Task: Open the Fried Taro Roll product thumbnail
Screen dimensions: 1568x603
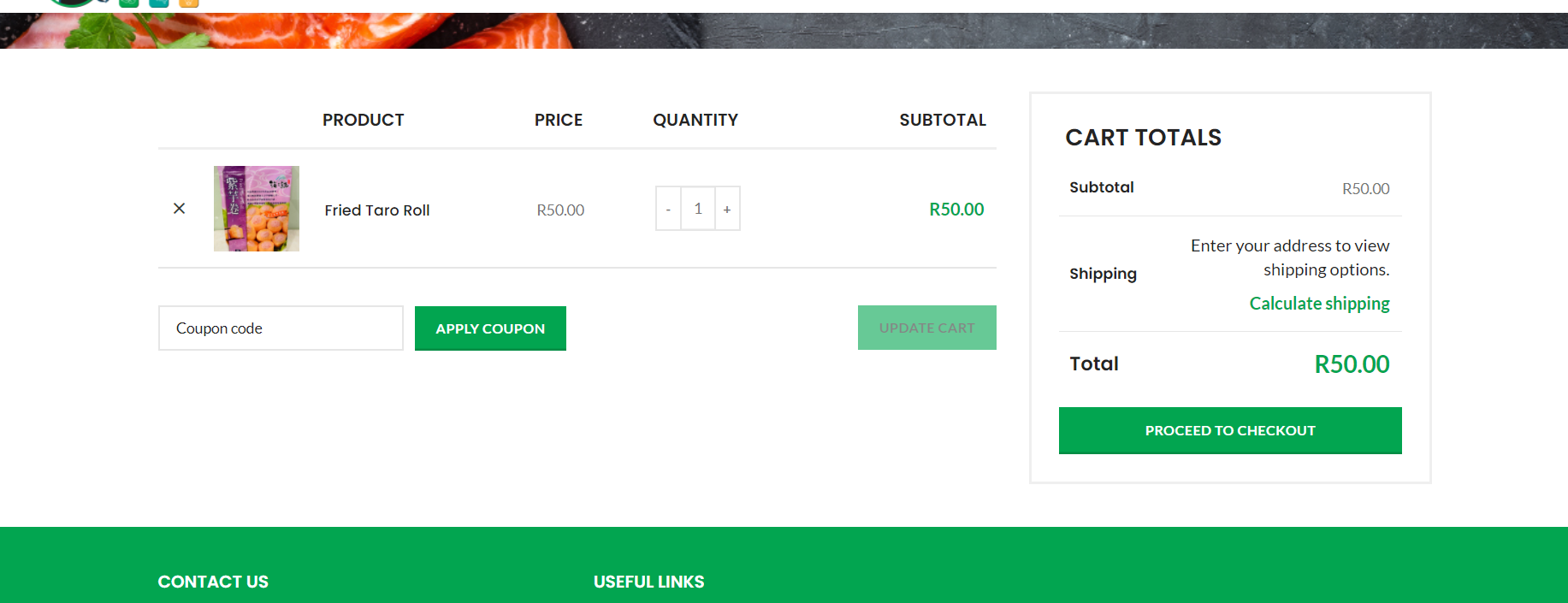Action: click(257, 209)
